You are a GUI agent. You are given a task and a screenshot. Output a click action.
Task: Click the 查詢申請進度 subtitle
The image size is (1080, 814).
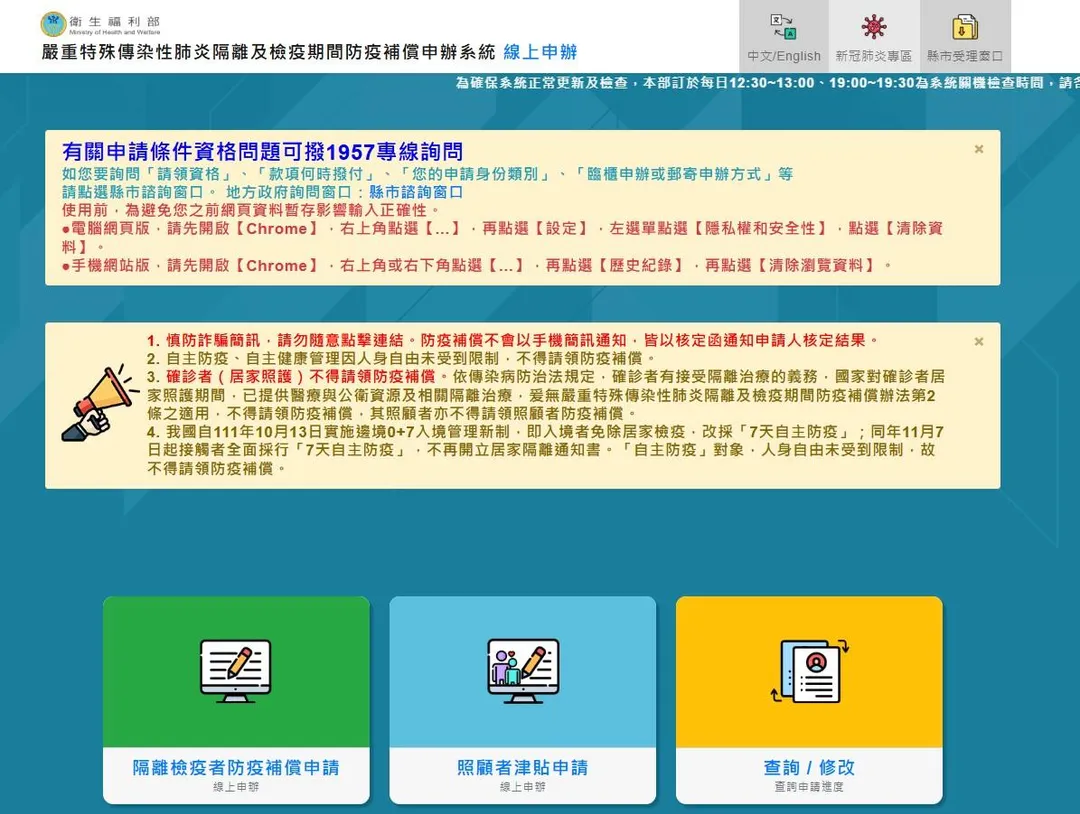pyautogui.click(x=809, y=786)
